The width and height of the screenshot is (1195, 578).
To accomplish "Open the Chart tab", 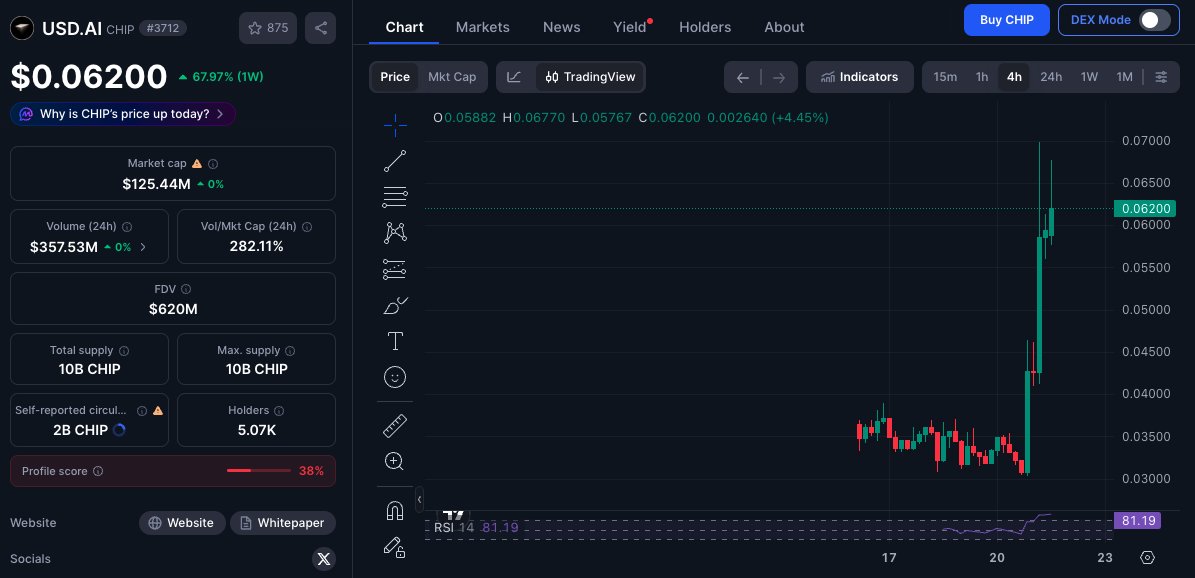I will point(404,27).
